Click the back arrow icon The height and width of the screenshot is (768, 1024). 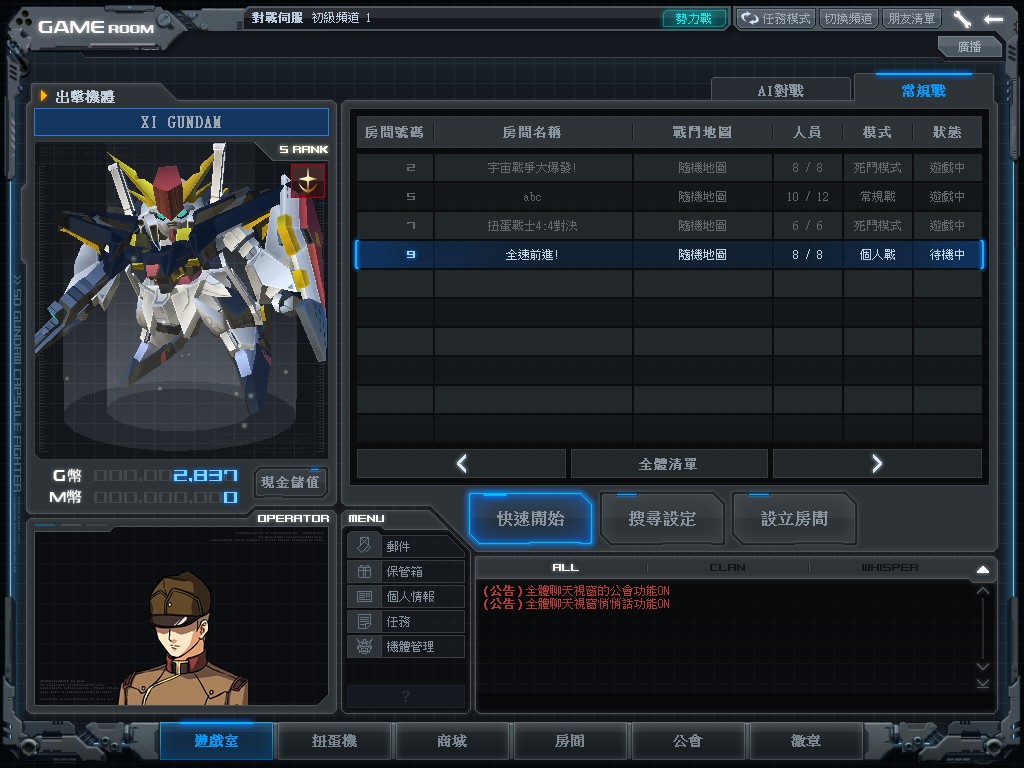coord(993,19)
